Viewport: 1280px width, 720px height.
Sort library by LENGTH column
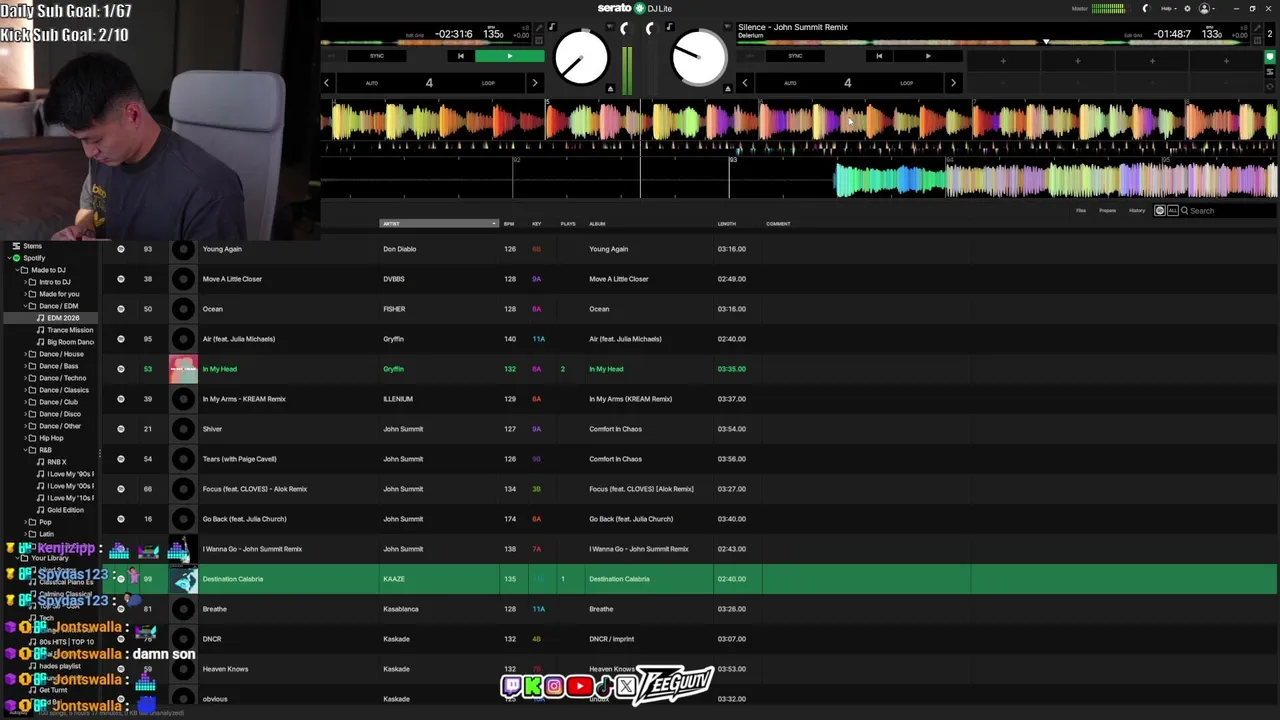pos(727,224)
